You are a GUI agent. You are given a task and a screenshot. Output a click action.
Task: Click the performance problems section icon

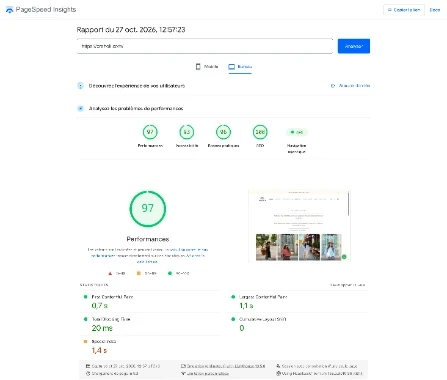(80, 108)
